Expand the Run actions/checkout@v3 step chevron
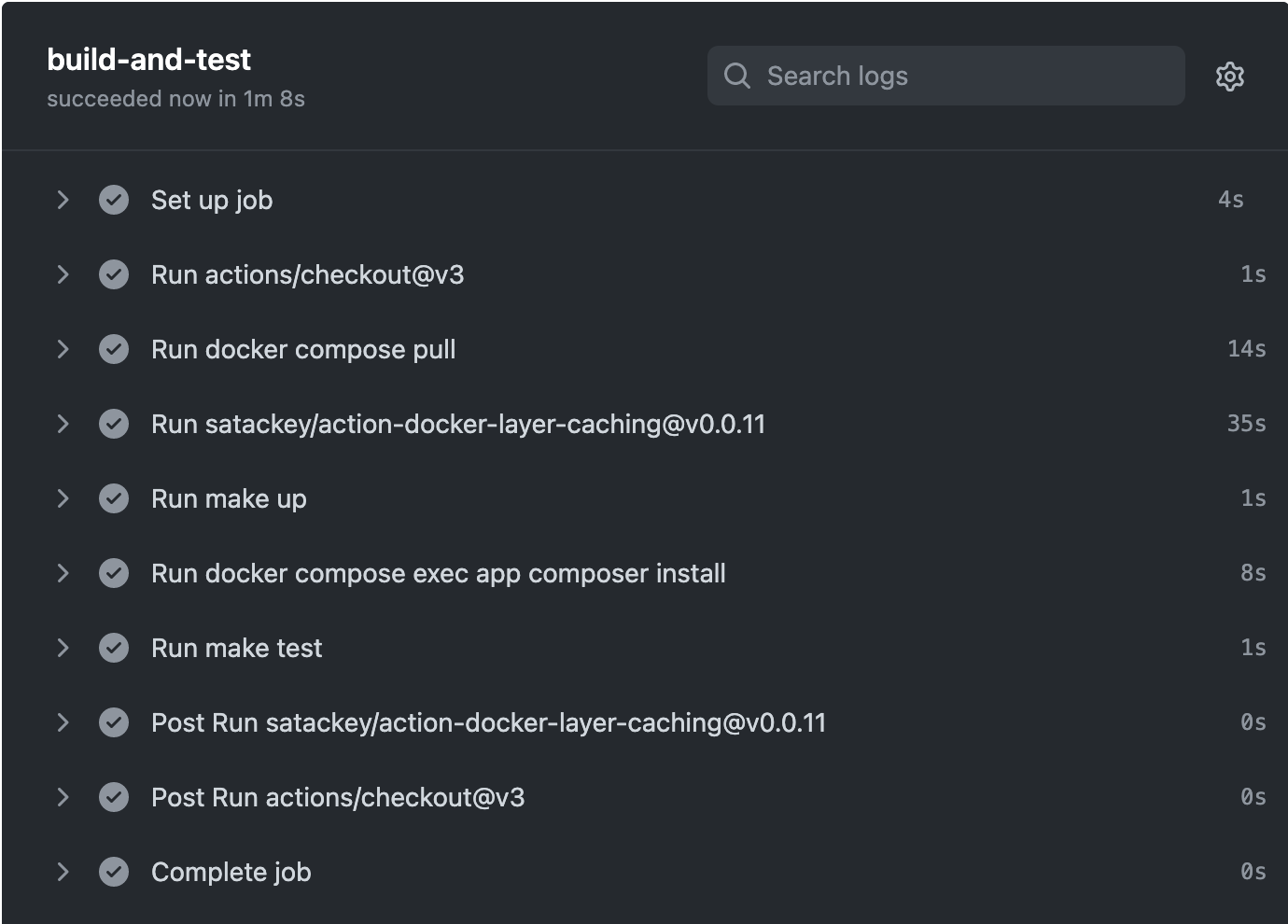 pyautogui.click(x=63, y=274)
